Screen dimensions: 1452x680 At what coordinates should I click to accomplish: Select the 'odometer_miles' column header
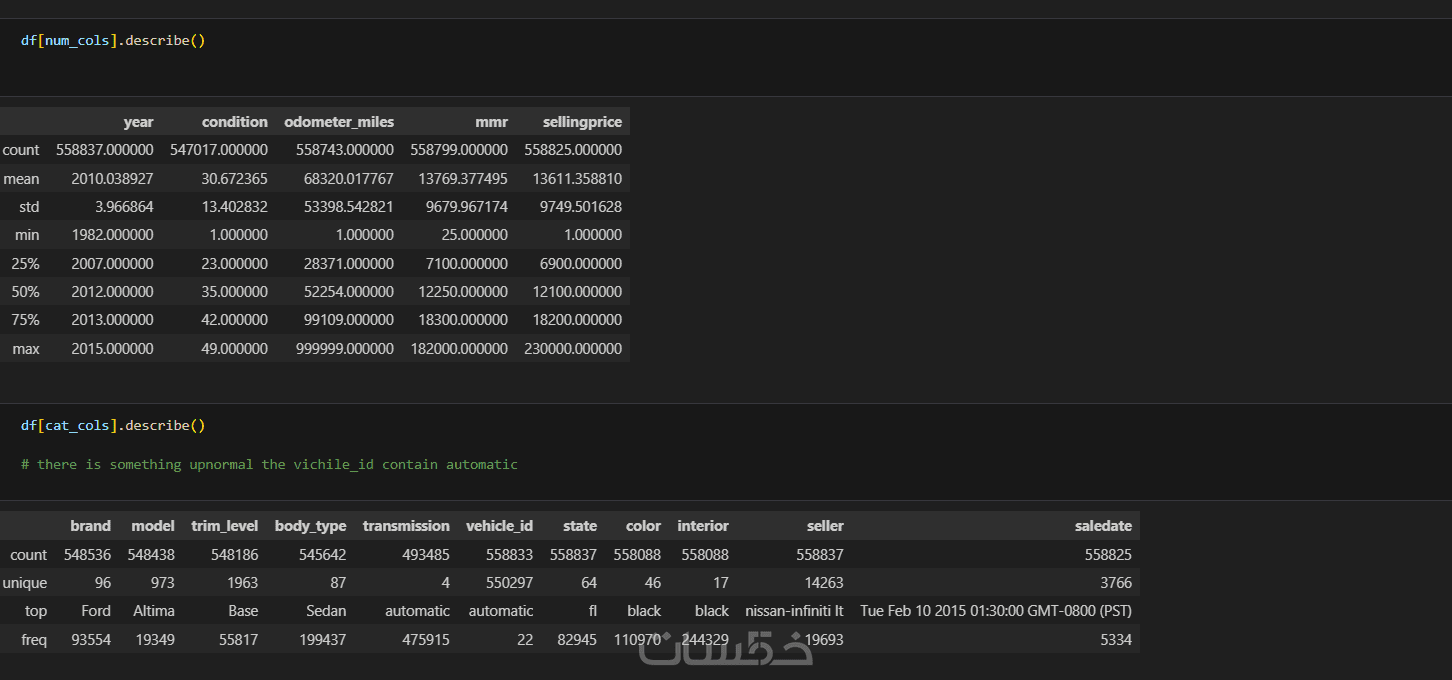pyautogui.click(x=339, y=122)
